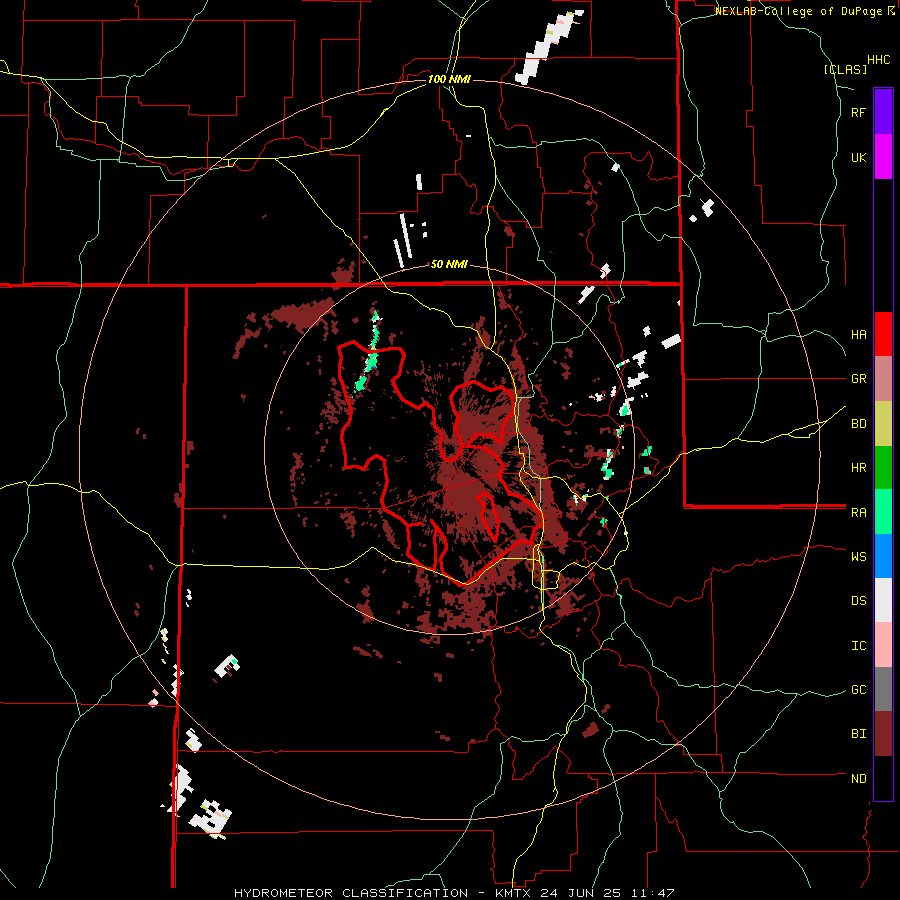Select the 'GC' legend label

click(x=858, y=690)
